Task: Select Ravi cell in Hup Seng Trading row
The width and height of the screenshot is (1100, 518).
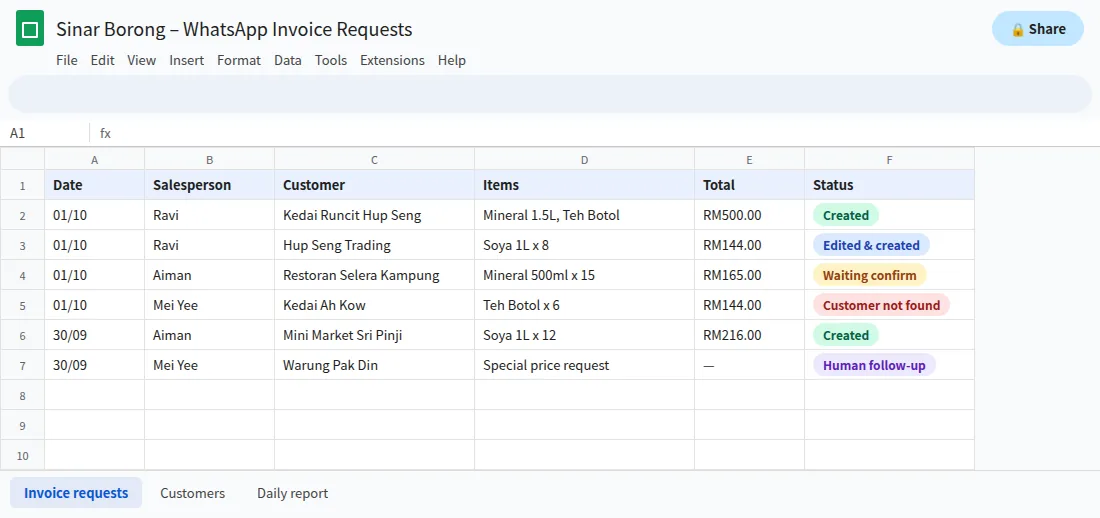Action: 210,245
